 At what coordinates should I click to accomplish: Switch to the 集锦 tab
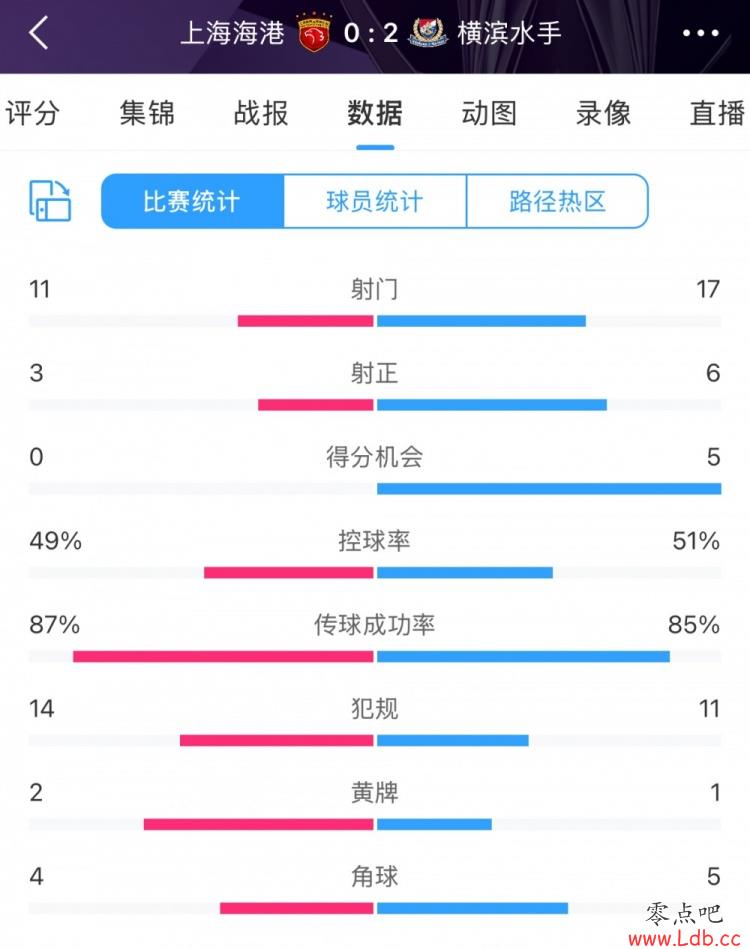(x=147, y=113)
